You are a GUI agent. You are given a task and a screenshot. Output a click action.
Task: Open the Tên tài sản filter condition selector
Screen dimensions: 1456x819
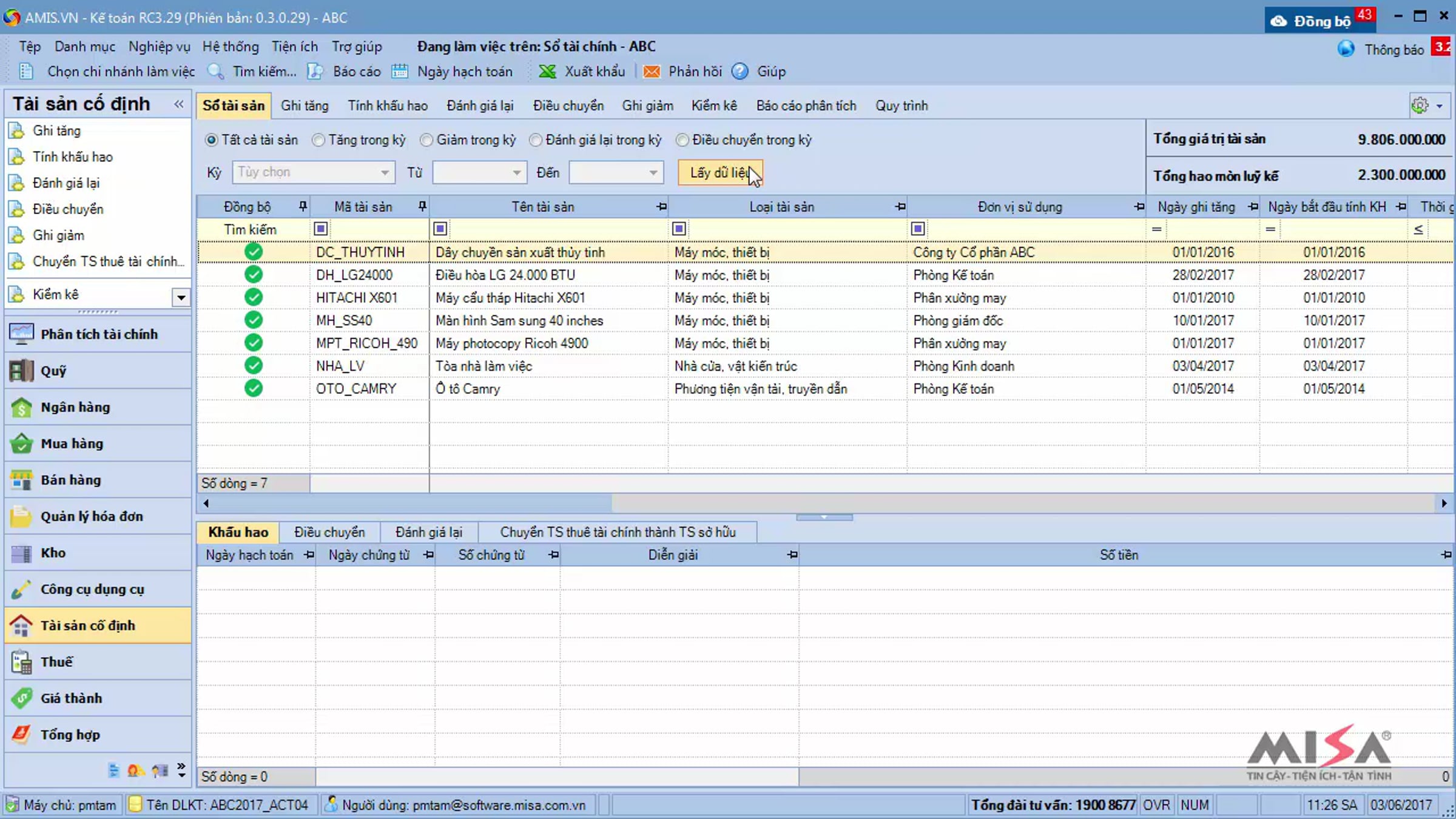point(440,229)
